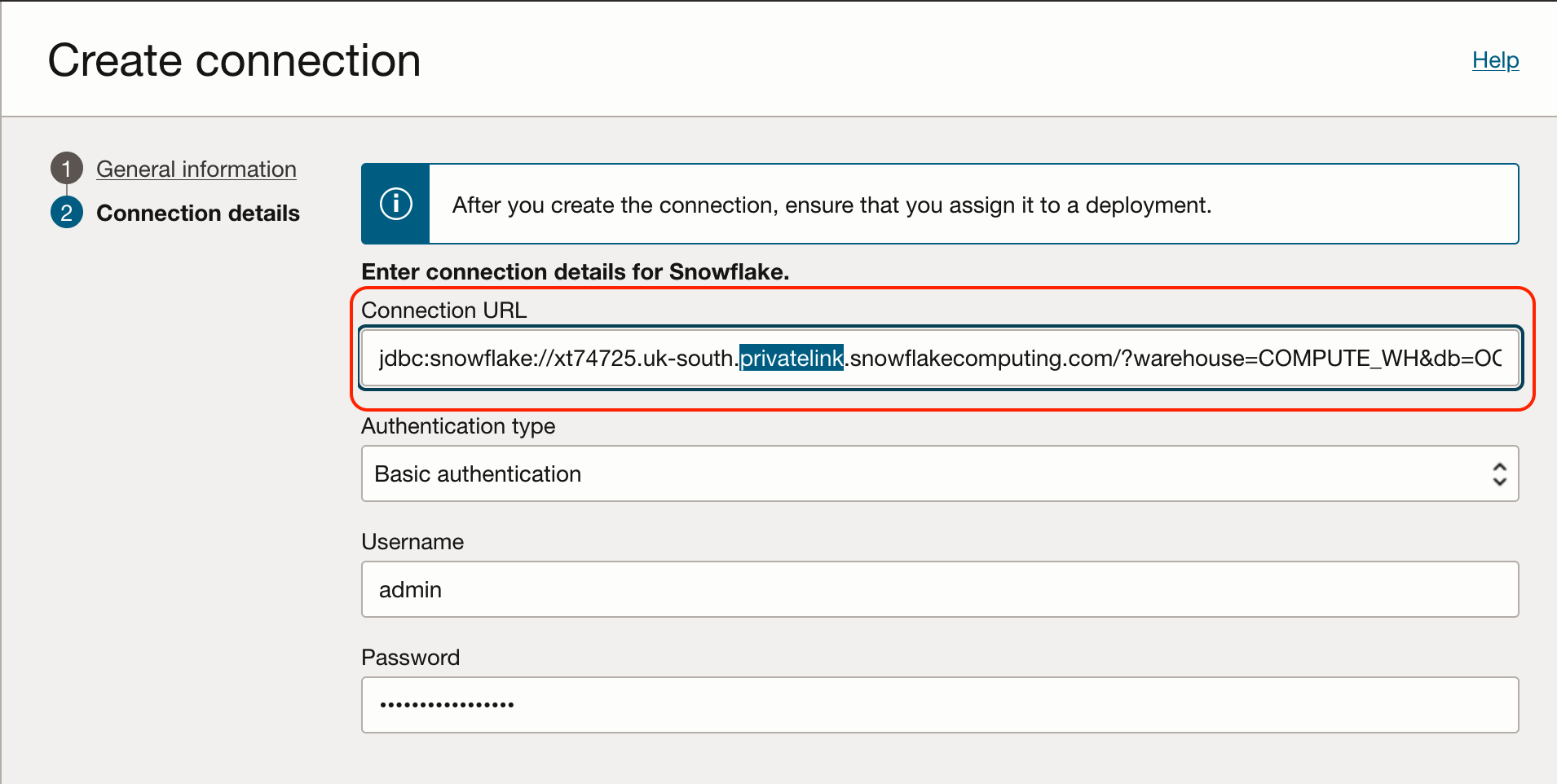Click the deployment reminder banner message
The image size is (1557, 784).
click(831, 205)
